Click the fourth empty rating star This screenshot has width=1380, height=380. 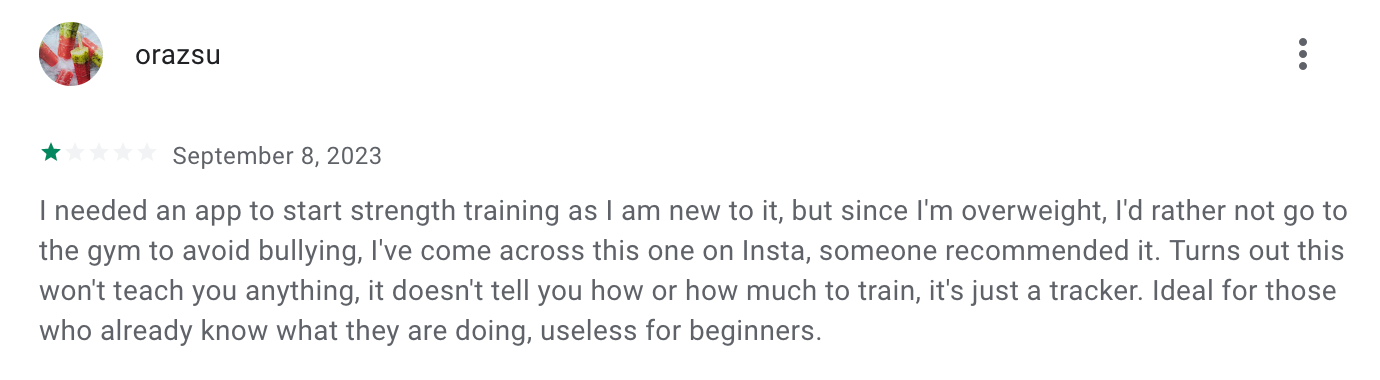point(123,153)
